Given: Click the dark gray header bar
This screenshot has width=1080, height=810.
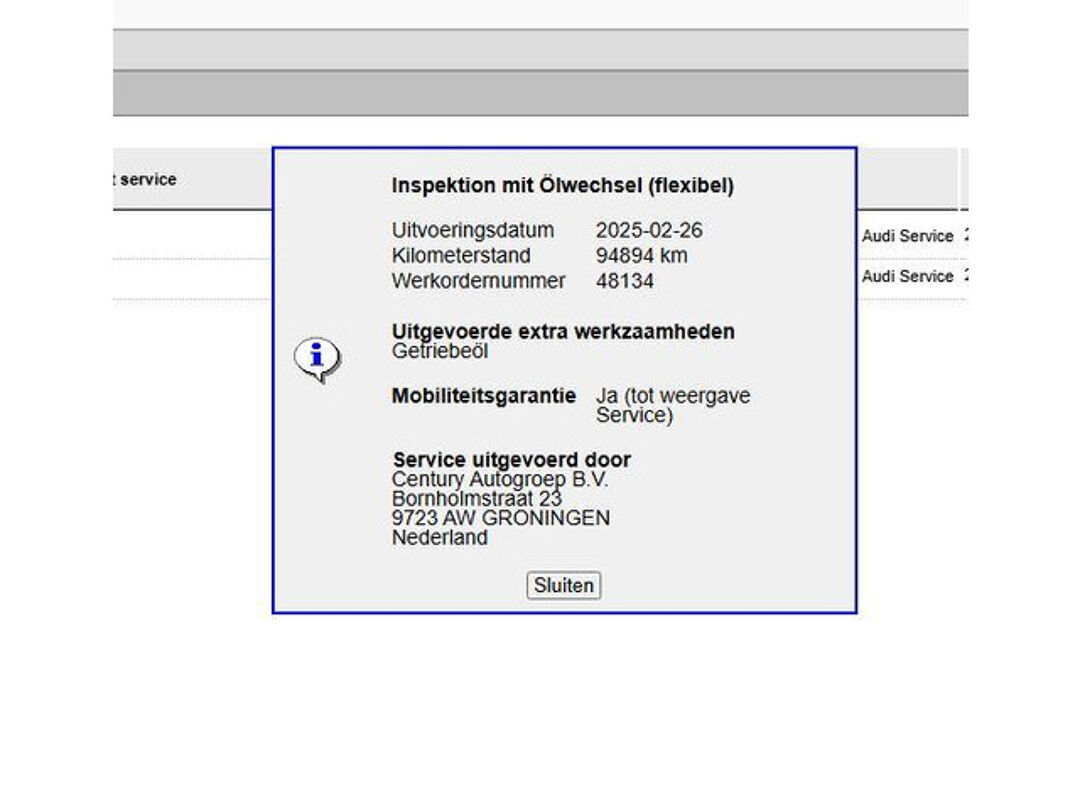Looking at the screenshot, I should (x=541, y=93).
